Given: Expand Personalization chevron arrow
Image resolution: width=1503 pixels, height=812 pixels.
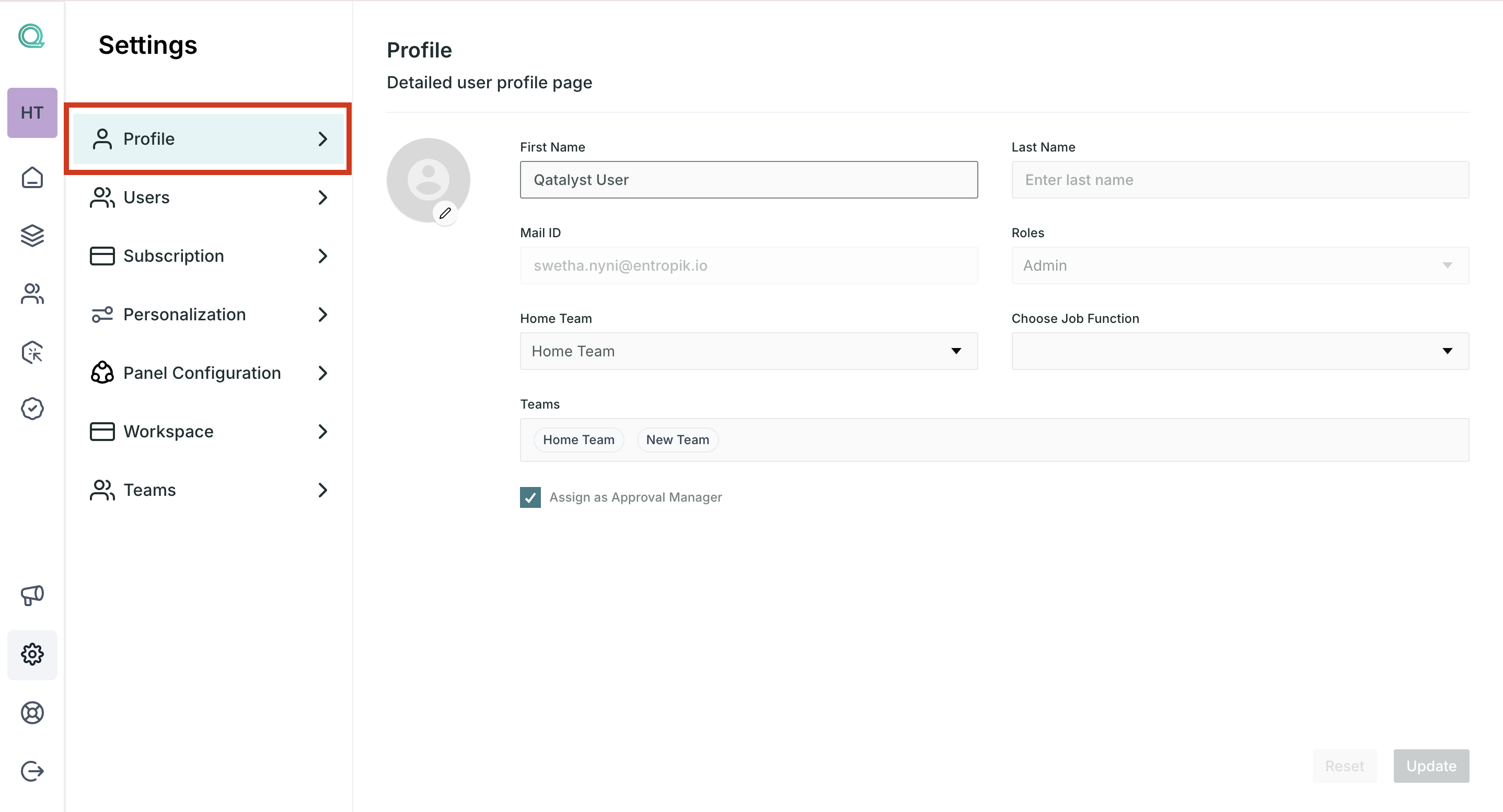Looking at the screenshot, I should click(x=322, y=315).
